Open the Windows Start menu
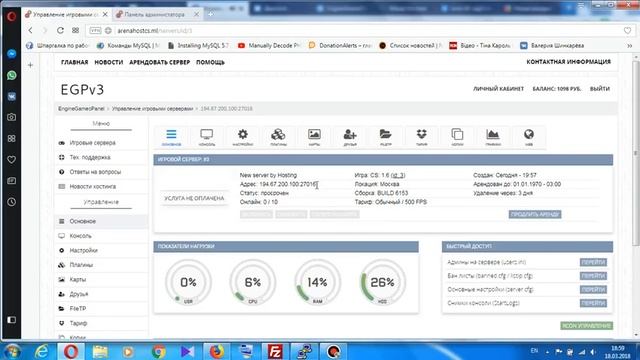 12,351
